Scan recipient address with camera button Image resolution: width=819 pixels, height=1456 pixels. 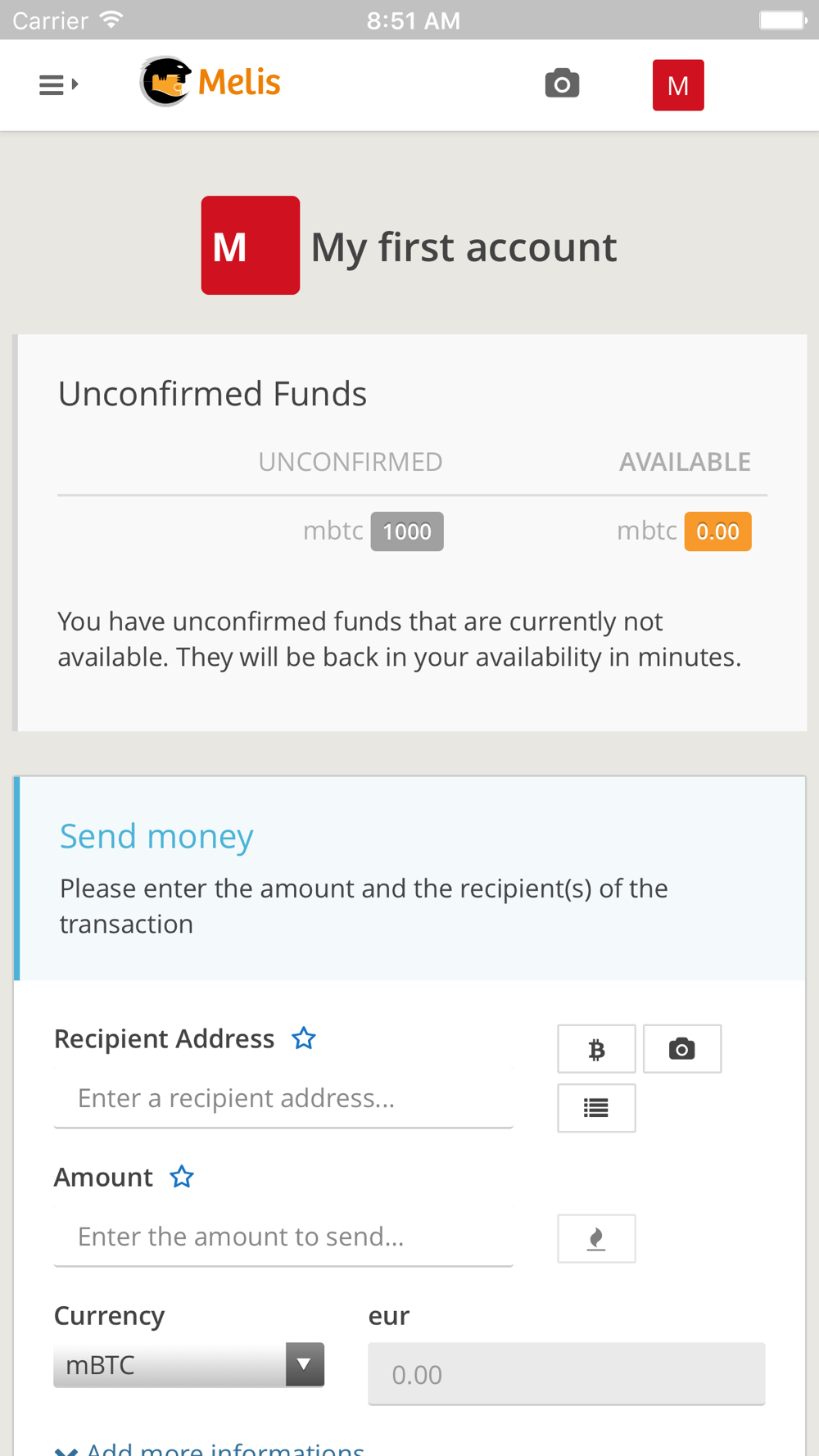coord(681,1049)
